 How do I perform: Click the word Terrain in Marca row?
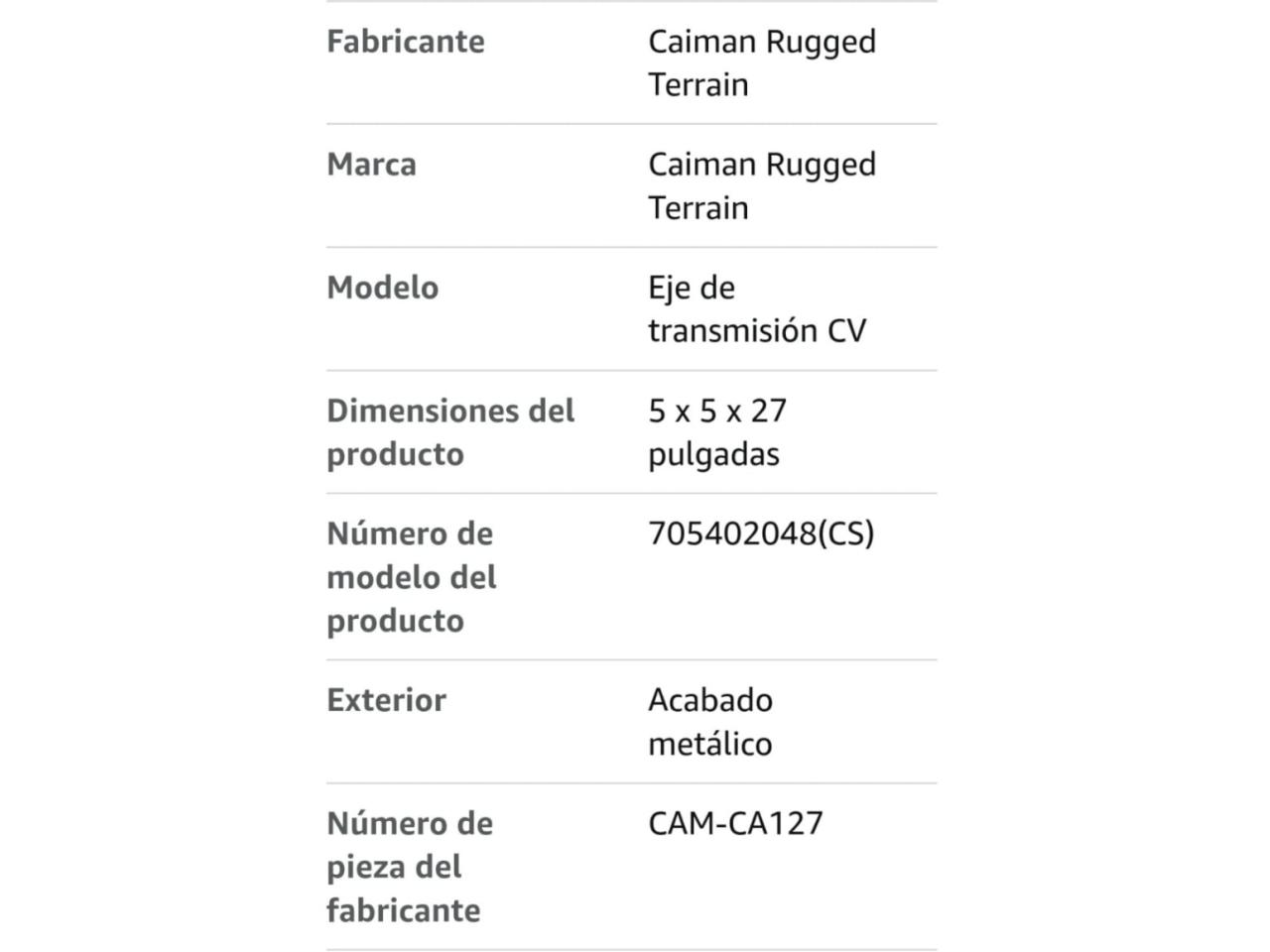coord(698,208)
